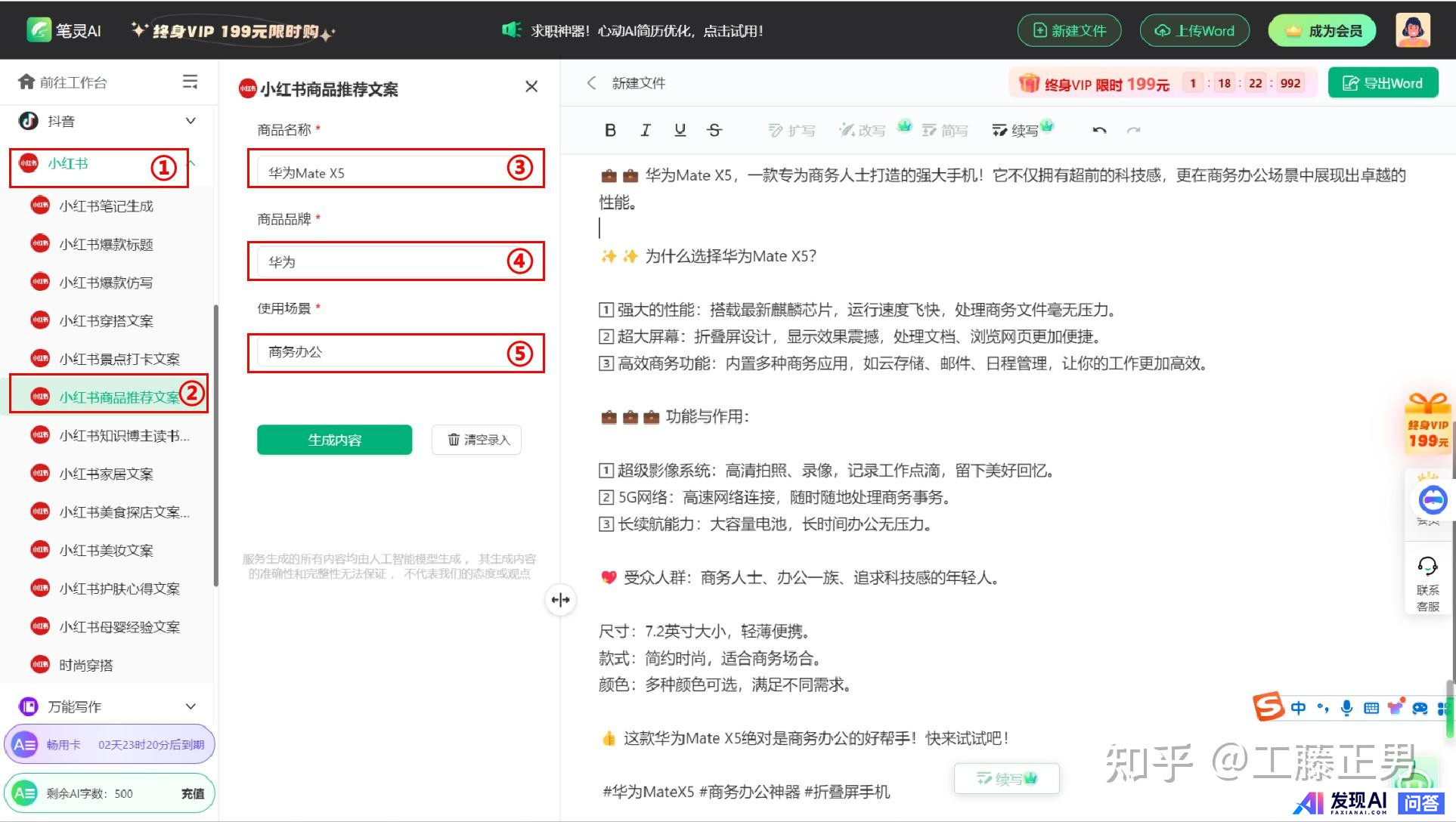Open 小红书穿搭文案 template
This screenshot has width=1456, height=822.
[x=106, y=320]
